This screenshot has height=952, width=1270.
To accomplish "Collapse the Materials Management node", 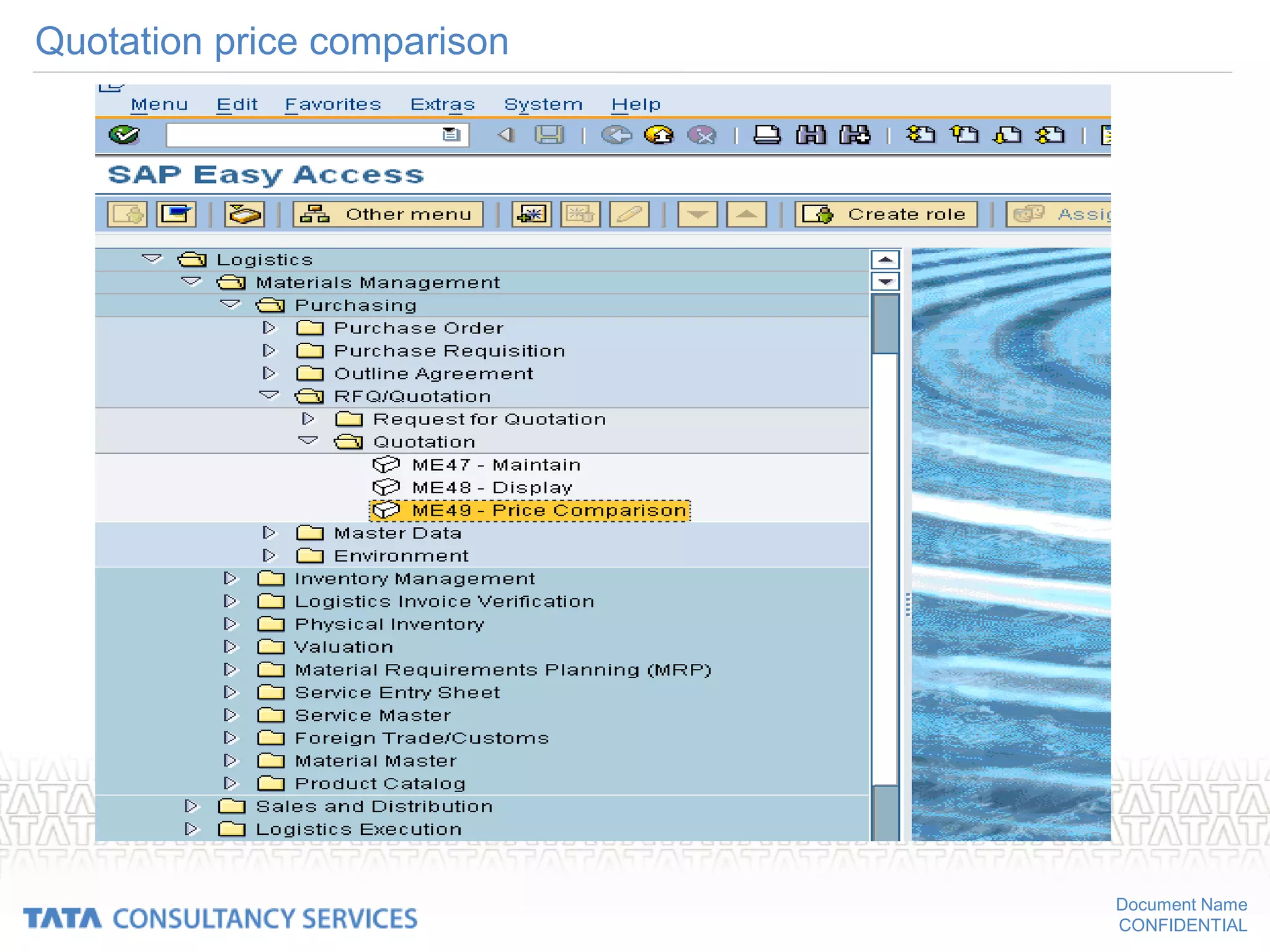I will (x=191, y=281).
